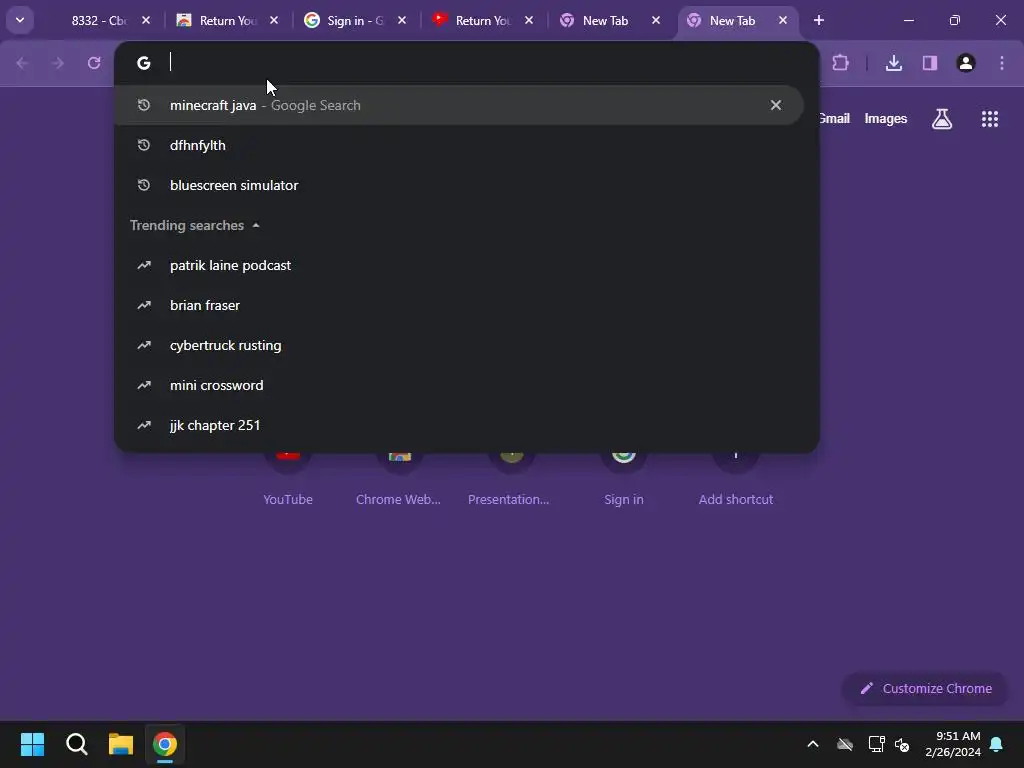Image resolution: width=1024 pixels, height=768 pixels.
Task: Switch to the Sign in - G tab
Action: click(x=355, y=20)
